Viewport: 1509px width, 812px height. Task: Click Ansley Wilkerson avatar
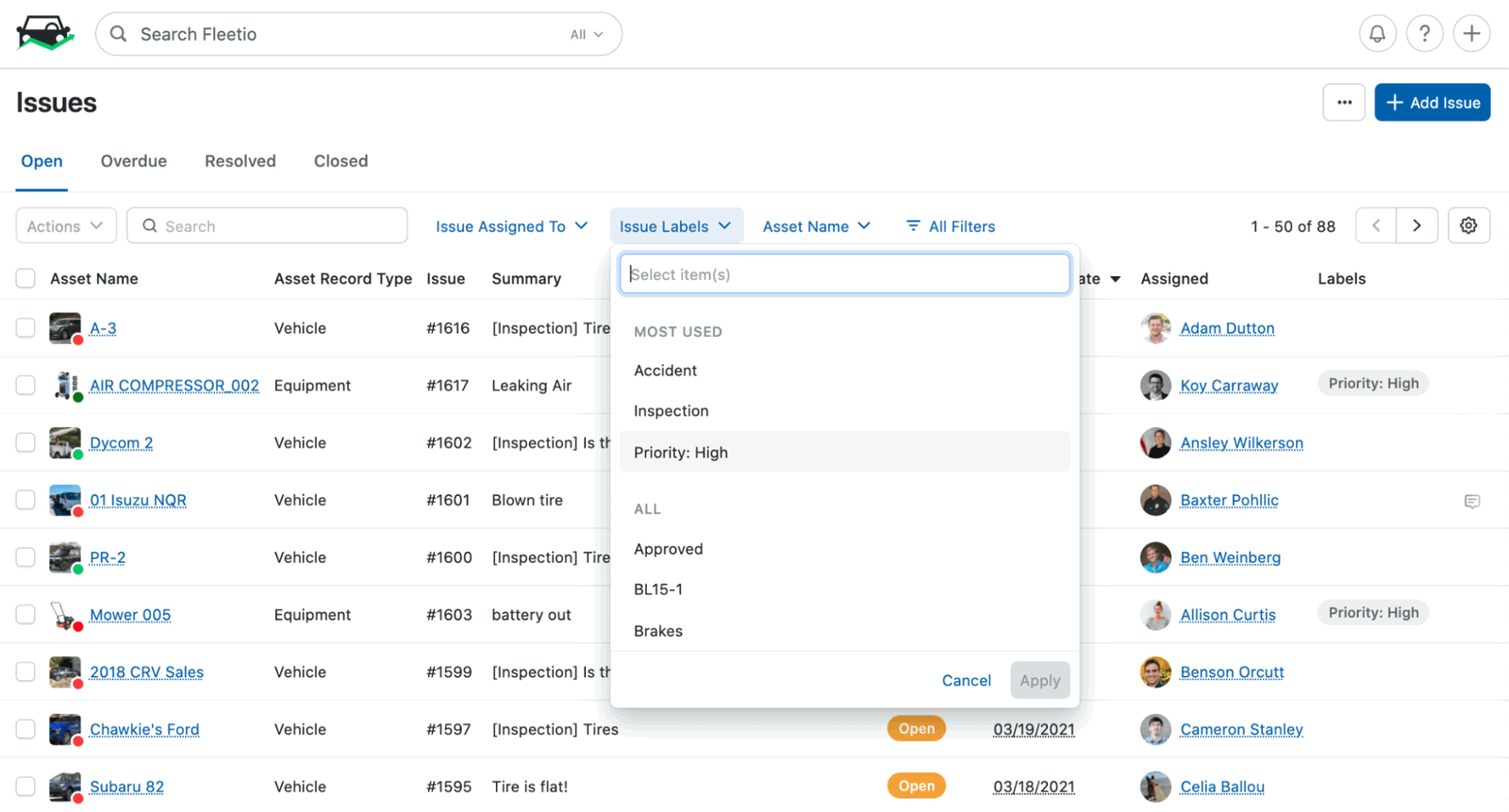pyautogui.click(x=1155, y=443)
